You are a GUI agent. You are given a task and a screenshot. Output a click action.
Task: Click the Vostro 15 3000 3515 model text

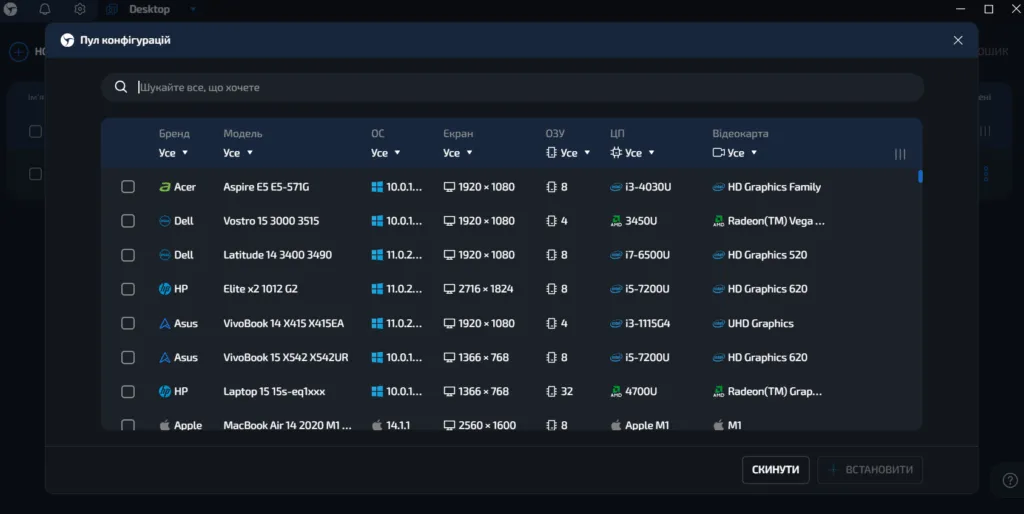pyautogui.click(x=271, y=221)
